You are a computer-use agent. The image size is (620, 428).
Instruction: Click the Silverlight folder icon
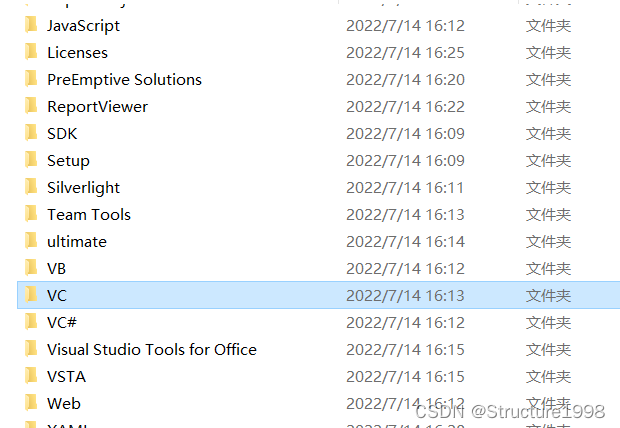(x=31, y=187)
